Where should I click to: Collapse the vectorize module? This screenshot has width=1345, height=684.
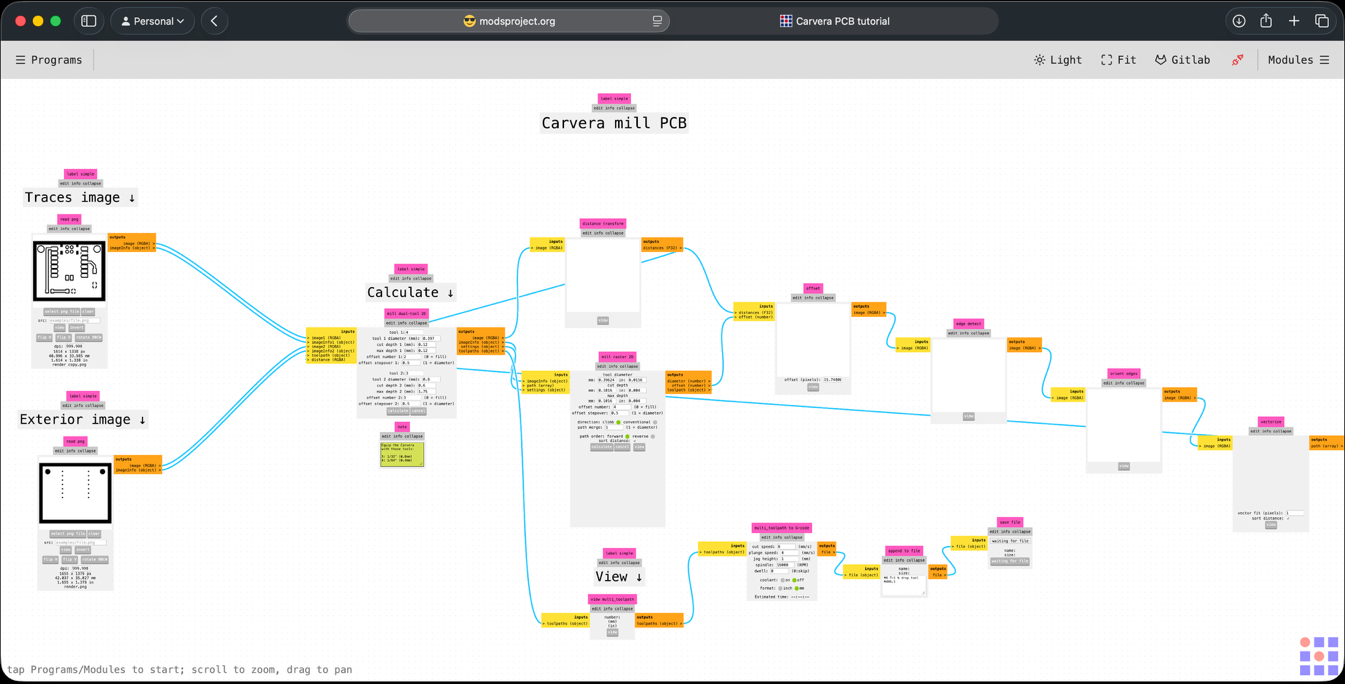(1282, 431)
